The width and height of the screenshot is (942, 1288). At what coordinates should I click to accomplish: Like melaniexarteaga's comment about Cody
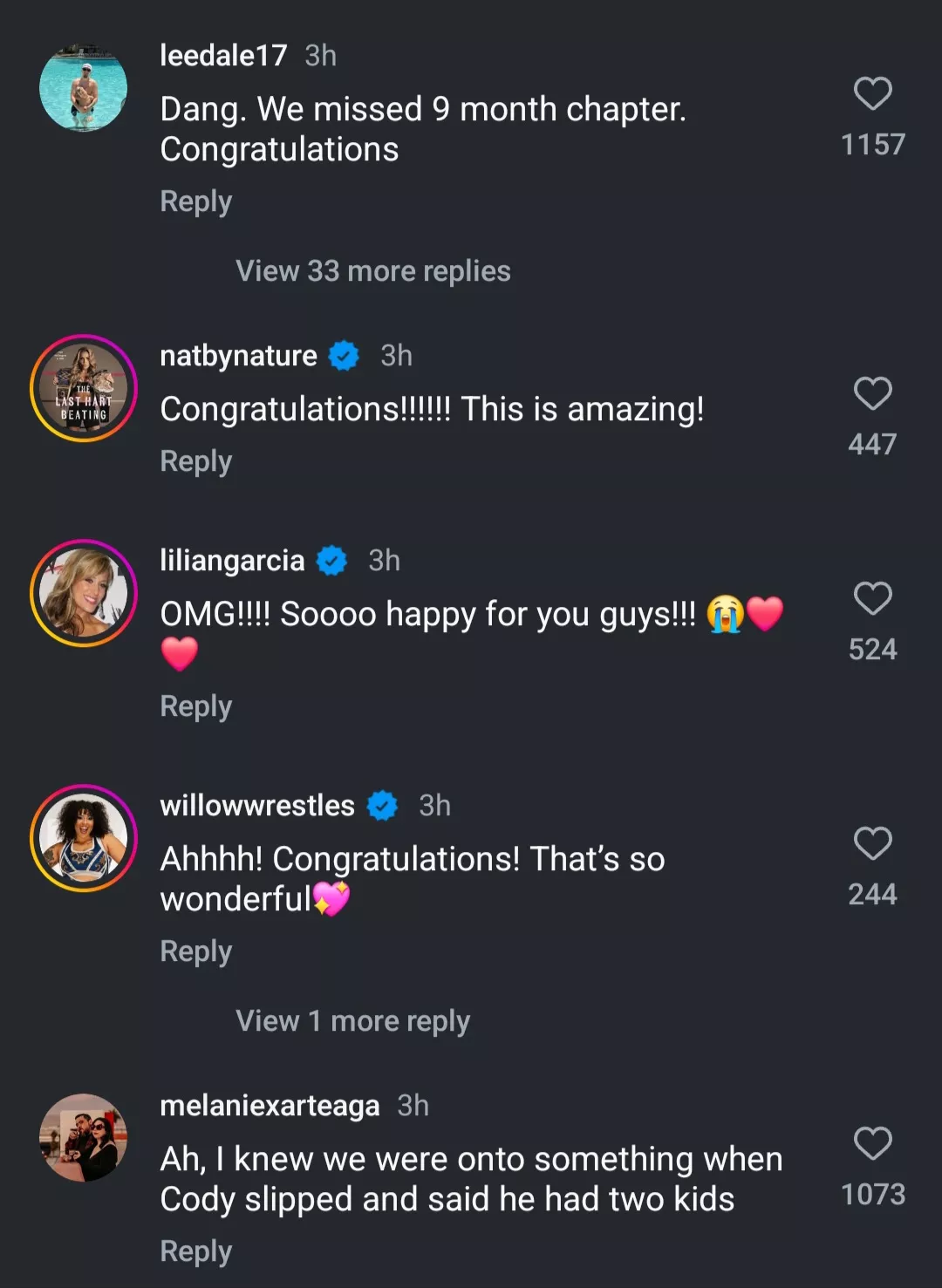tap(872, 1144)
